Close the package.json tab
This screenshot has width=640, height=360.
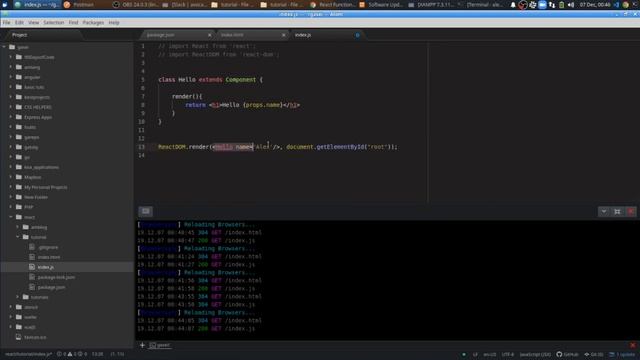click(209, 35)
